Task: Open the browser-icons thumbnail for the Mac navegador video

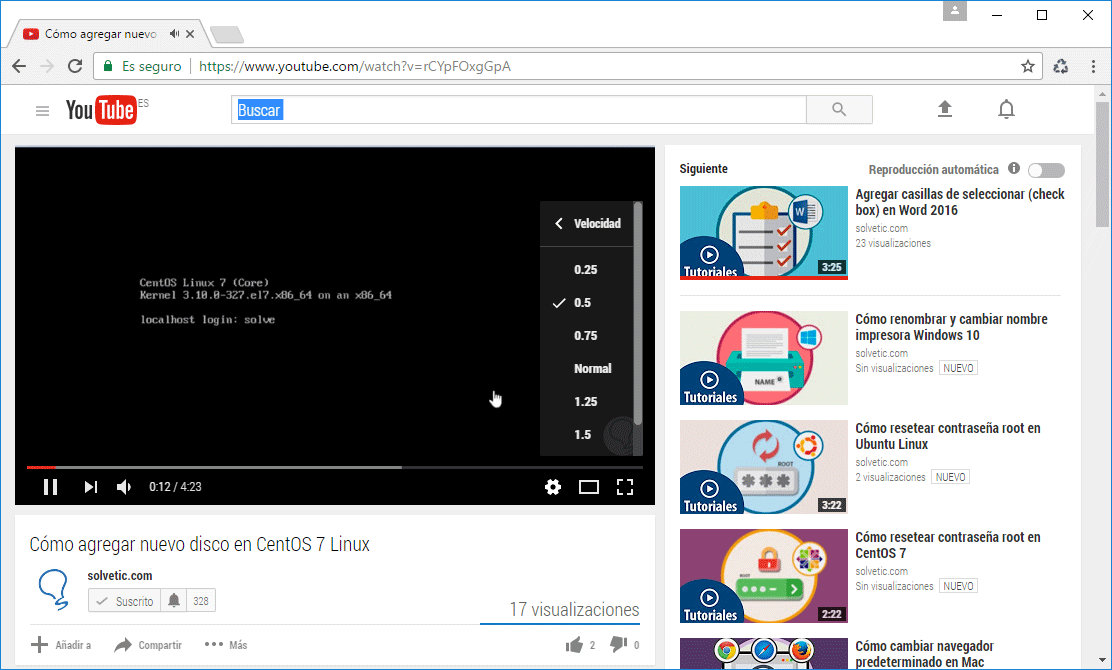Action: (764, 654)
